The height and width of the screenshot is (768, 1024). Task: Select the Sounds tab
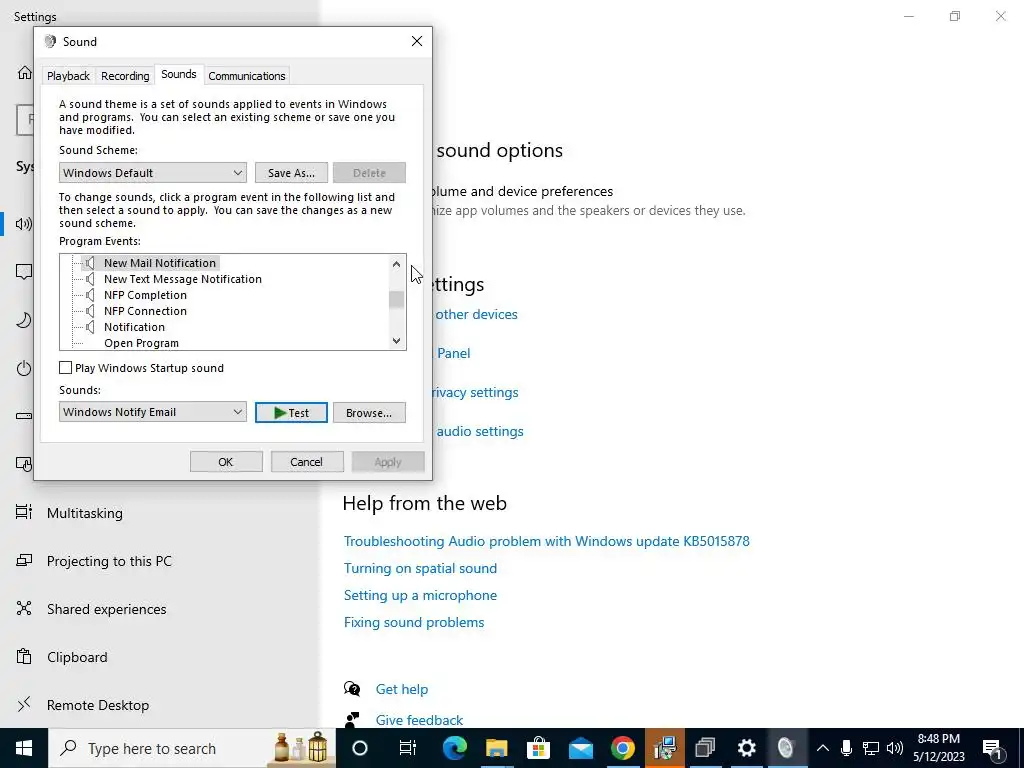coord(179,74)
